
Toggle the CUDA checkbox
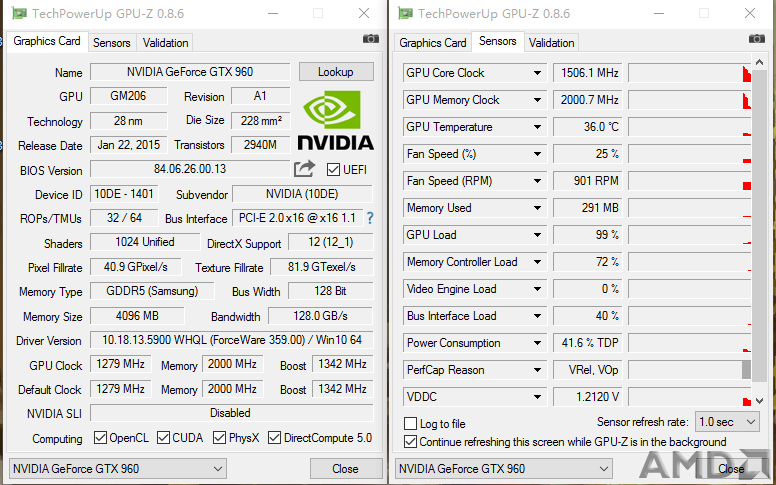tap(163, 437)
